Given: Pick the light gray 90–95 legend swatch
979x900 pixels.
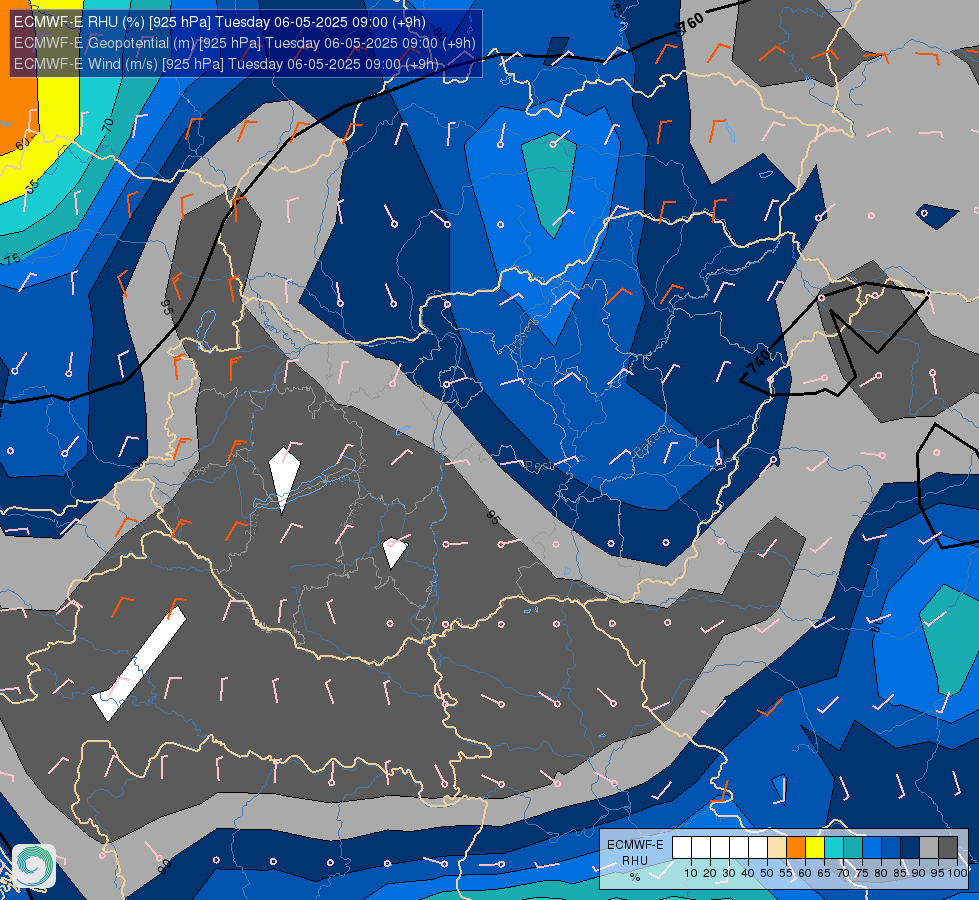Looking at the screenshot, I should [x=929, y=848].
